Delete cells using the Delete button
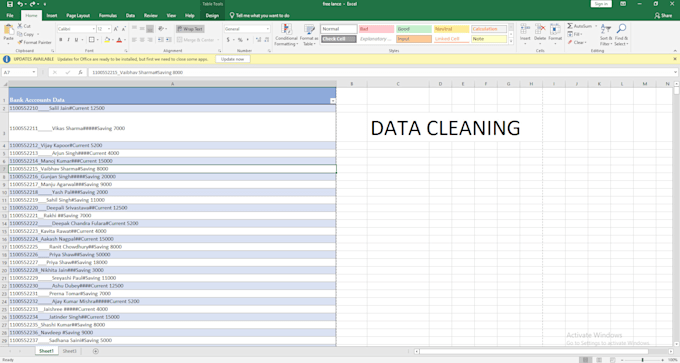This screenshot has height=363, width=680. [x=540, y=35]
